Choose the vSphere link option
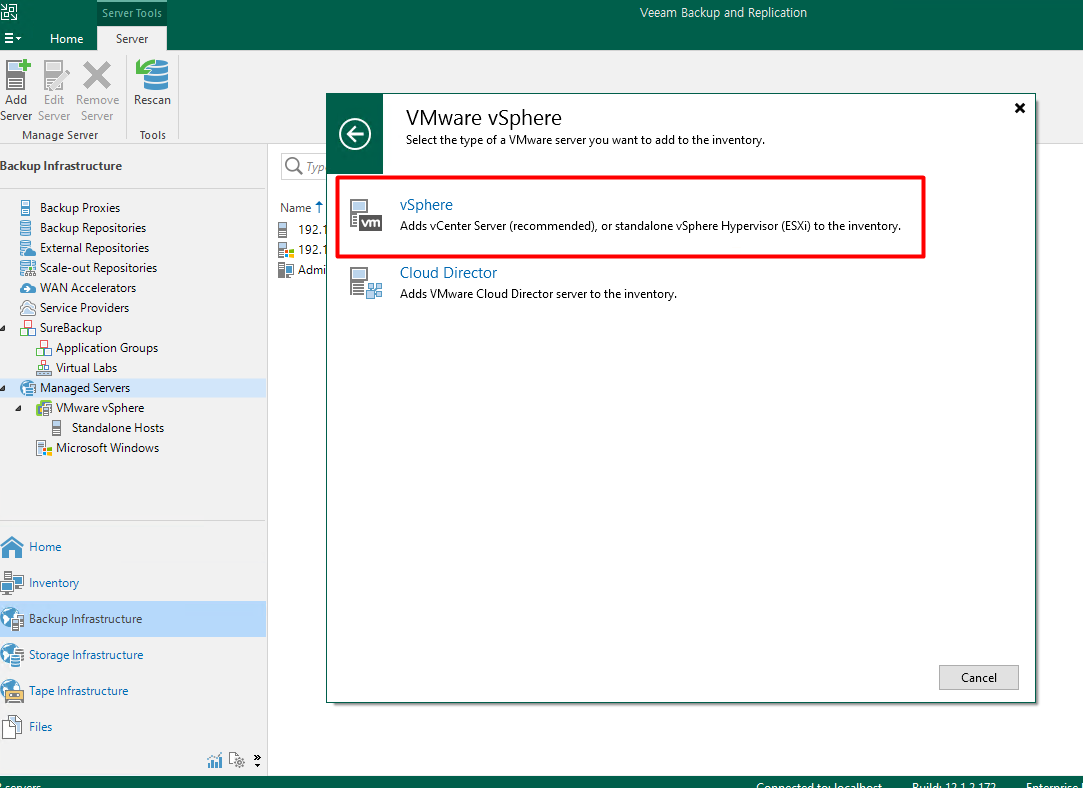 (426, 205)
